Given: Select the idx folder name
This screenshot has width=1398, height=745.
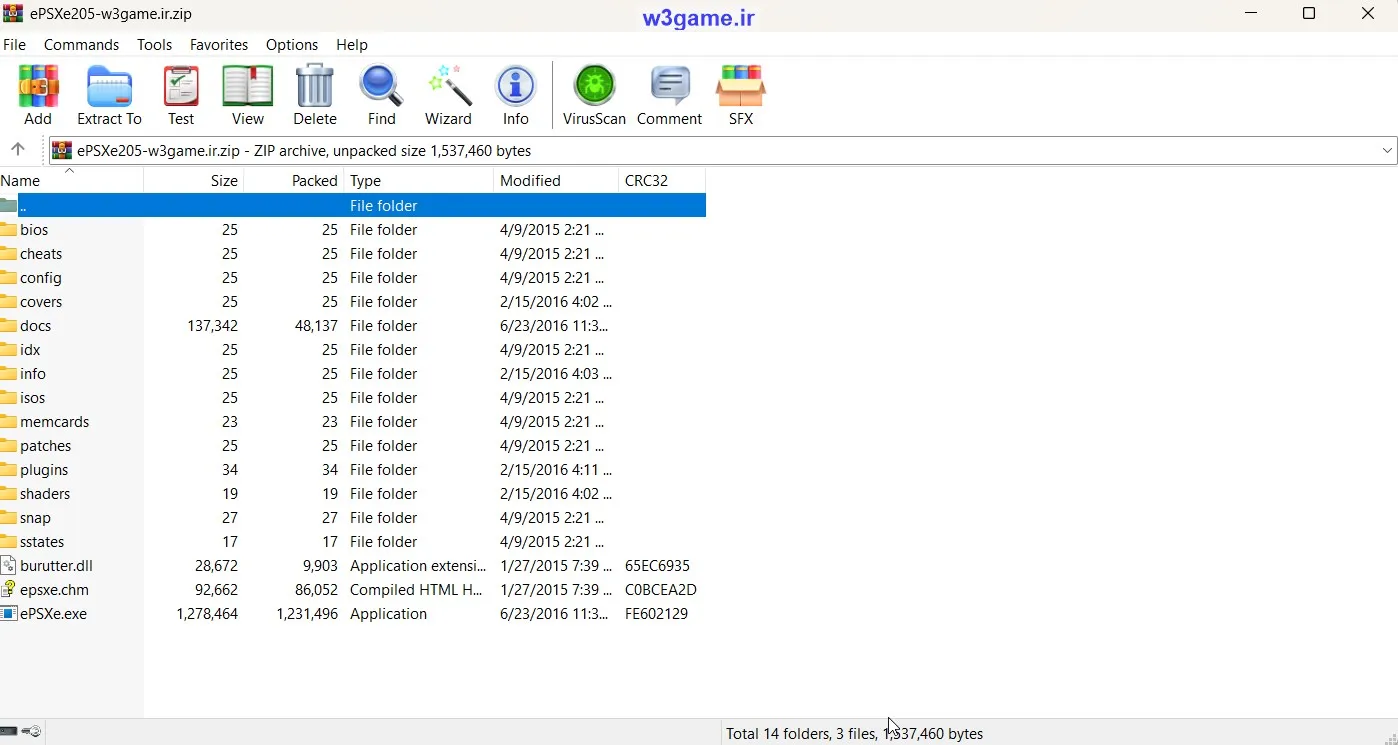Looking at the screenshot, I should [x=30, y=350].
